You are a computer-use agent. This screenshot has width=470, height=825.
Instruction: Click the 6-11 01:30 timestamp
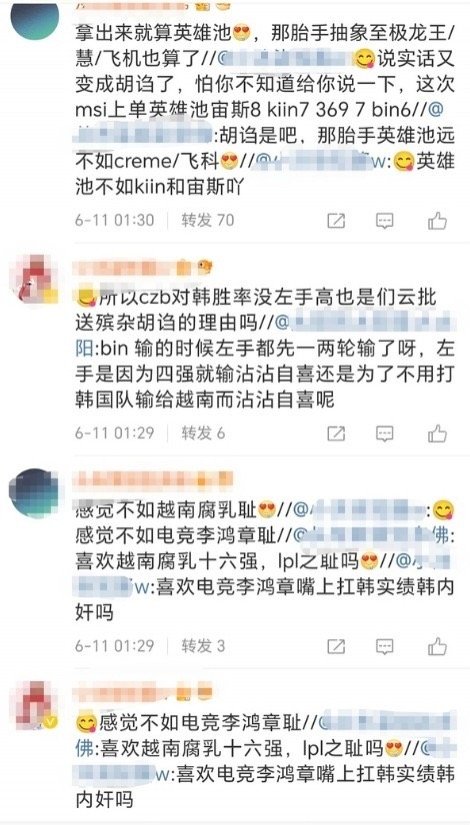click(x=114, y=220)
